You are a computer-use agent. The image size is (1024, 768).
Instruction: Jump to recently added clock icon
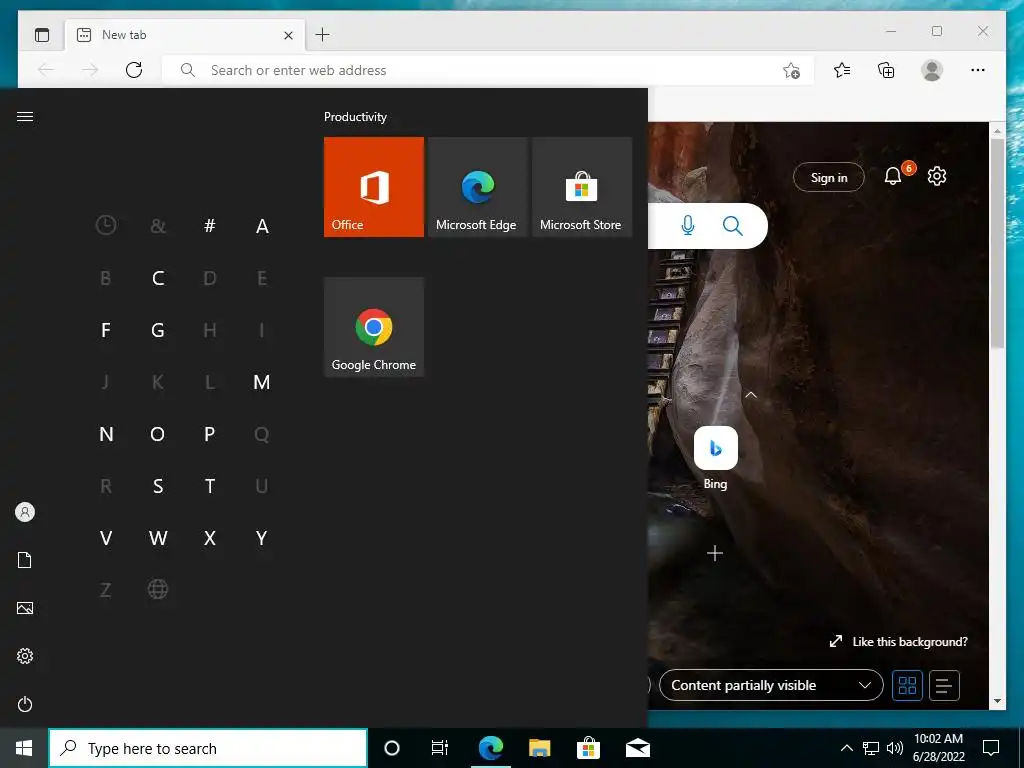(x=106, y=225)
